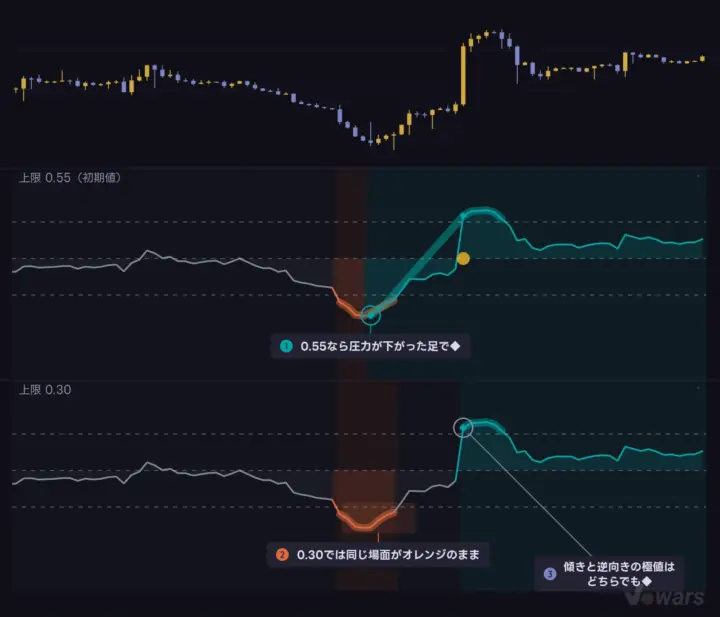Screen dimensions: 720x617
Task: Click the '0.55なら圧力が下がった足で◆' annotation
Action: [371, 346]
